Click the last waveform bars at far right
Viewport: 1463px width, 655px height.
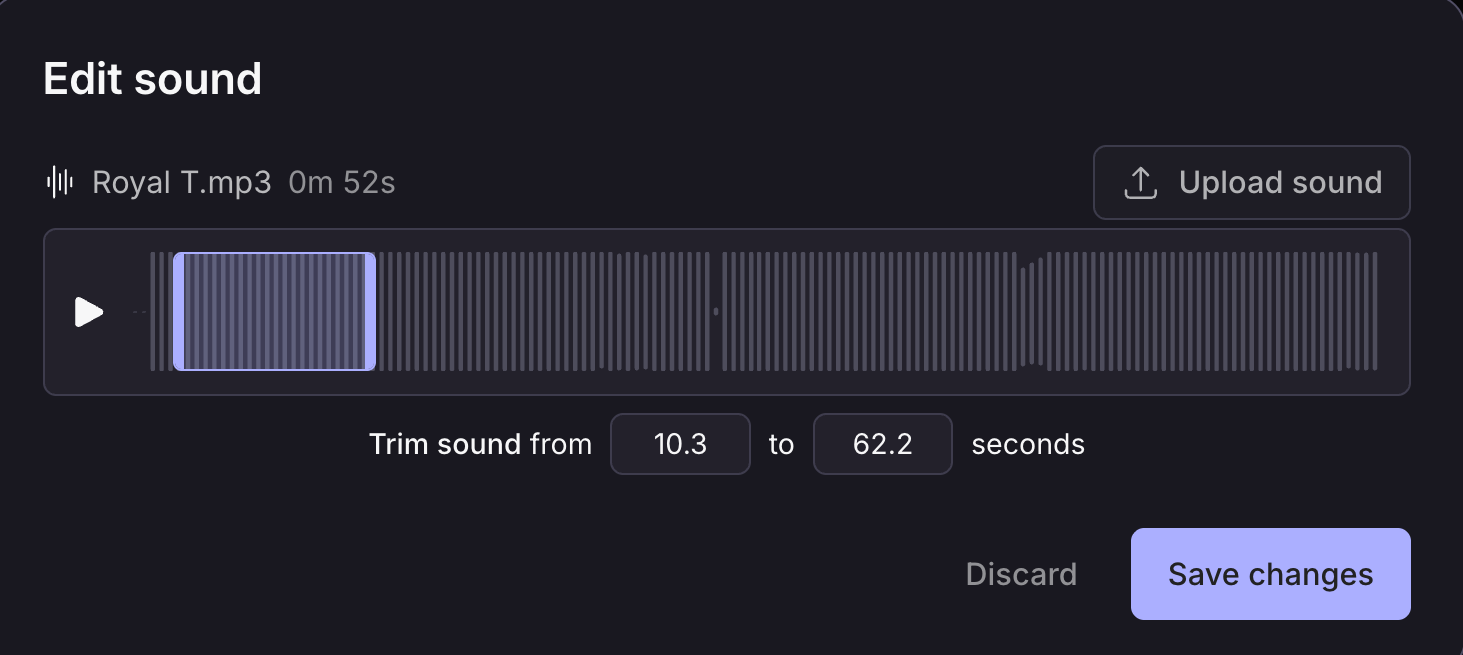(1369, 312)
